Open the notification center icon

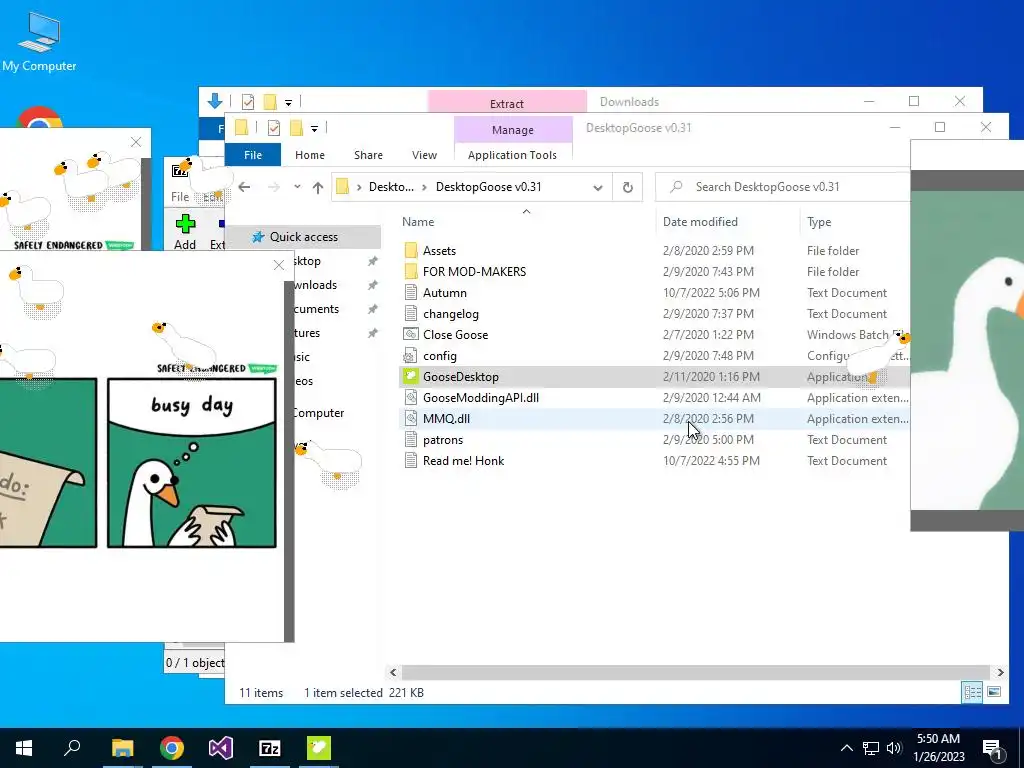point(993,748)
